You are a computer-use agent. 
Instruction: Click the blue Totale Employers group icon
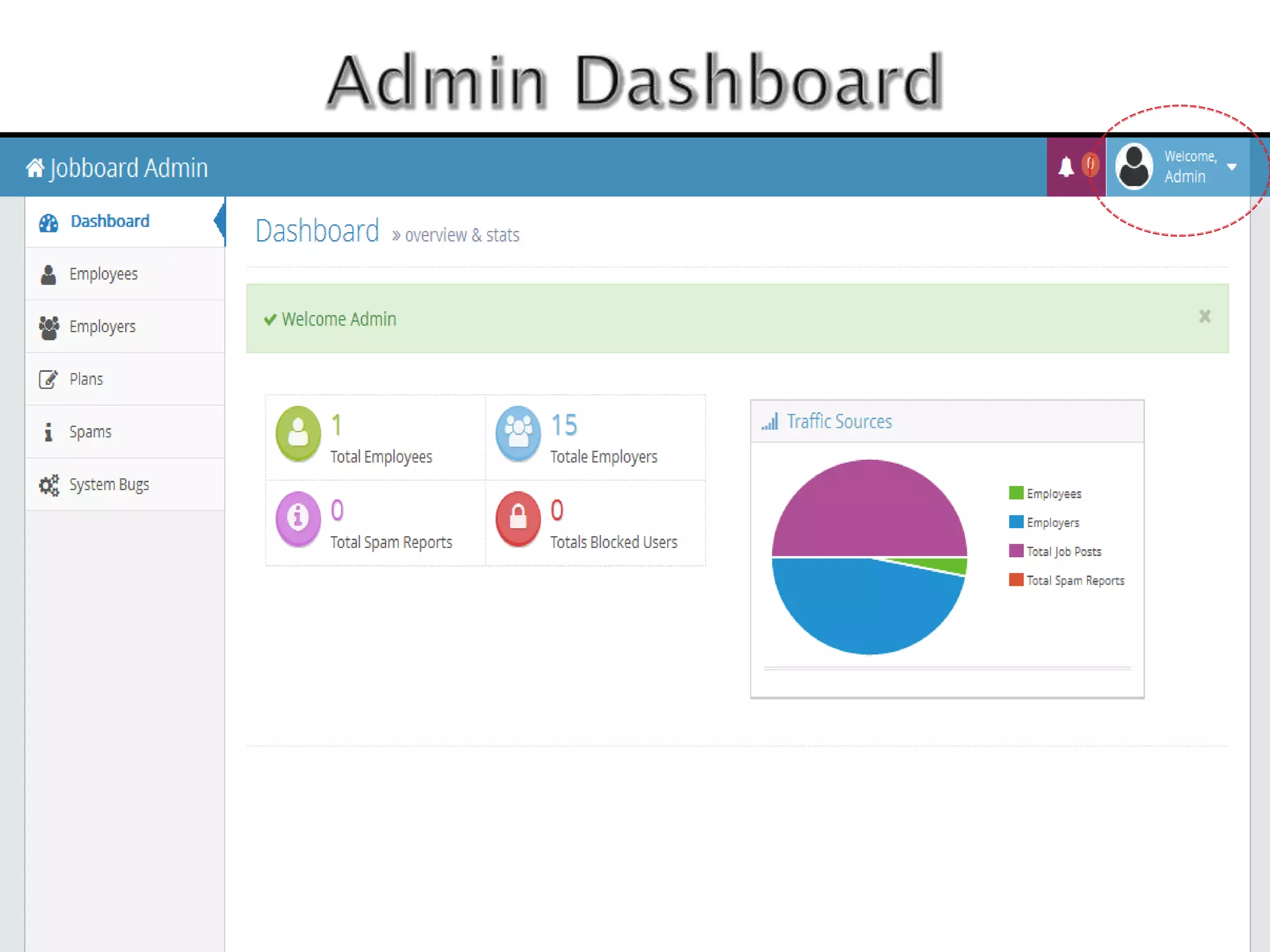tap(518, 433)
